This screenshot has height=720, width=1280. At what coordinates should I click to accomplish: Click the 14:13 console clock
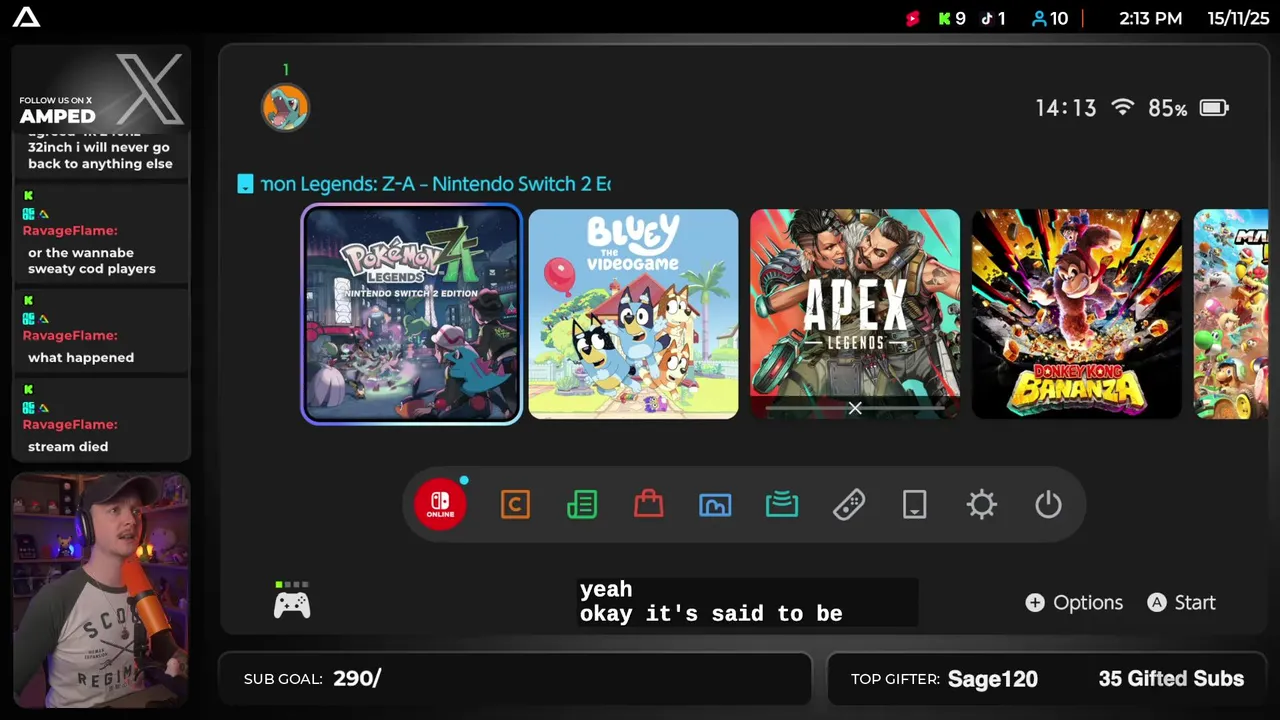(x=1066, y=108)
